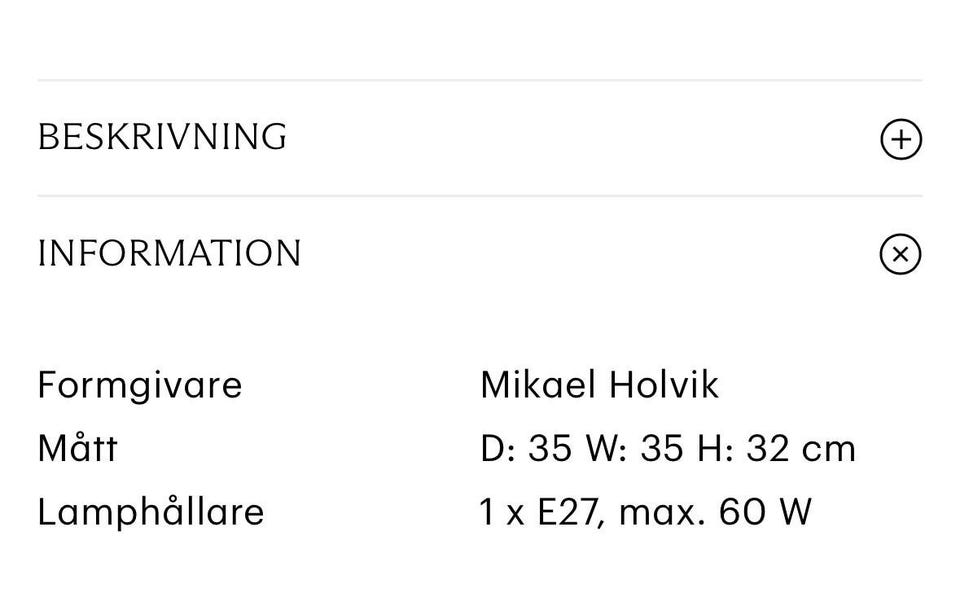Click the Formgivare label
This screenshot has width=960, height=593.
pos(140,385)
